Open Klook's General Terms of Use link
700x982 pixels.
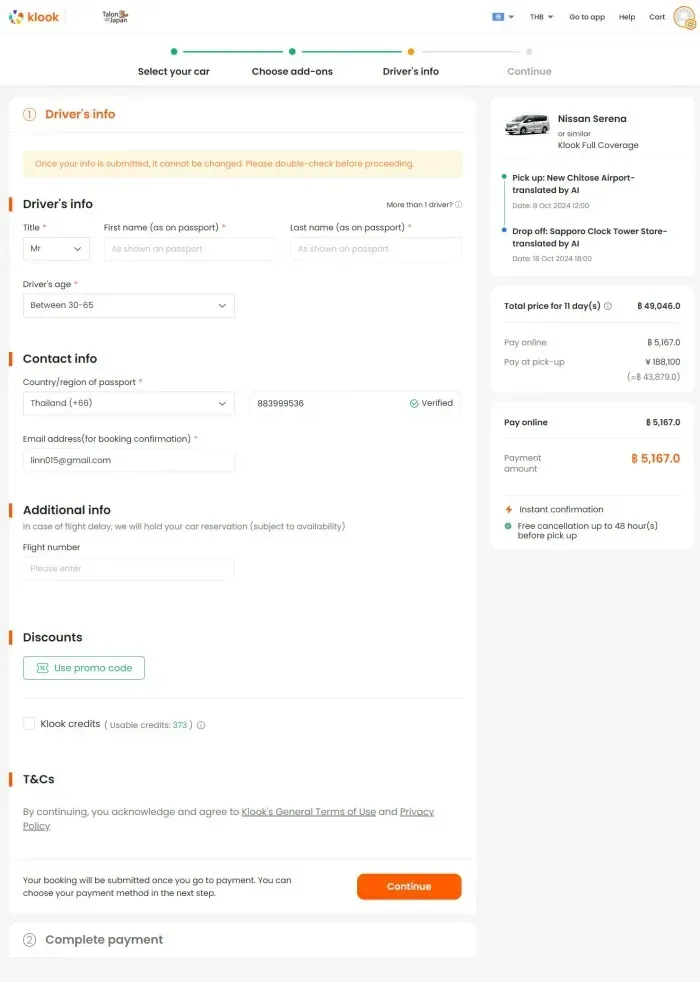pyautogui.click(x=309, y=812)
